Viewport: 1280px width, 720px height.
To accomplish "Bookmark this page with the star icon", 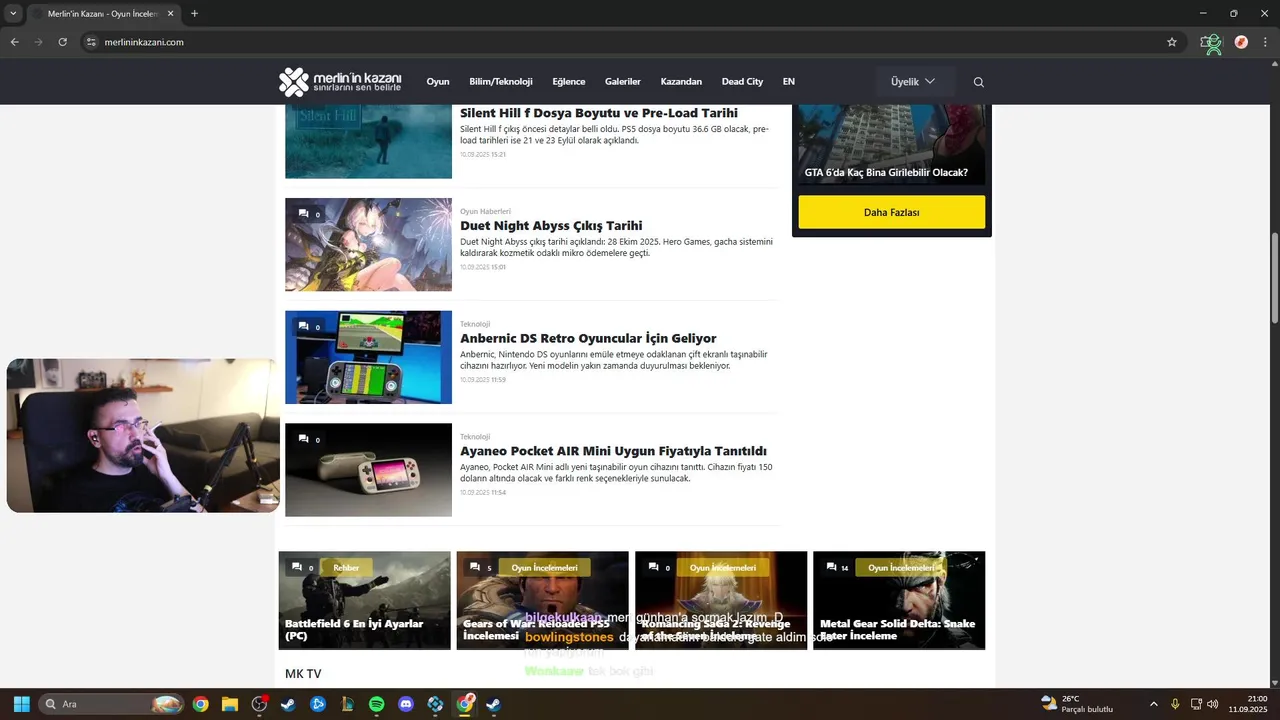I will [x=1171, y=42].
